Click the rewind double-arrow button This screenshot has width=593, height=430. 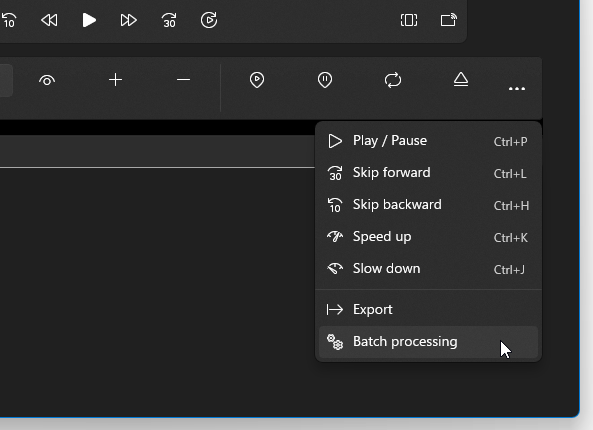[x=49, y=20]
